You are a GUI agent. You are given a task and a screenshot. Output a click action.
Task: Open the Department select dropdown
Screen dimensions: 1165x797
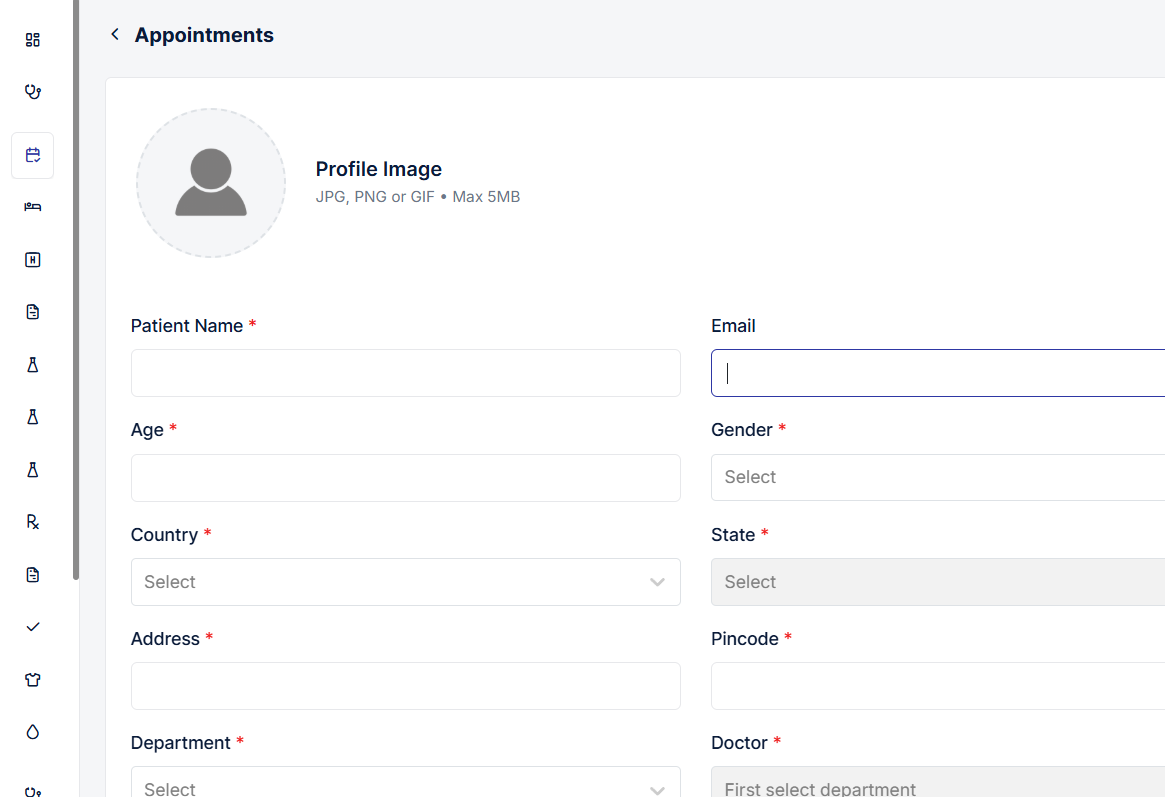pyautogui.click(x=405, y=786)
